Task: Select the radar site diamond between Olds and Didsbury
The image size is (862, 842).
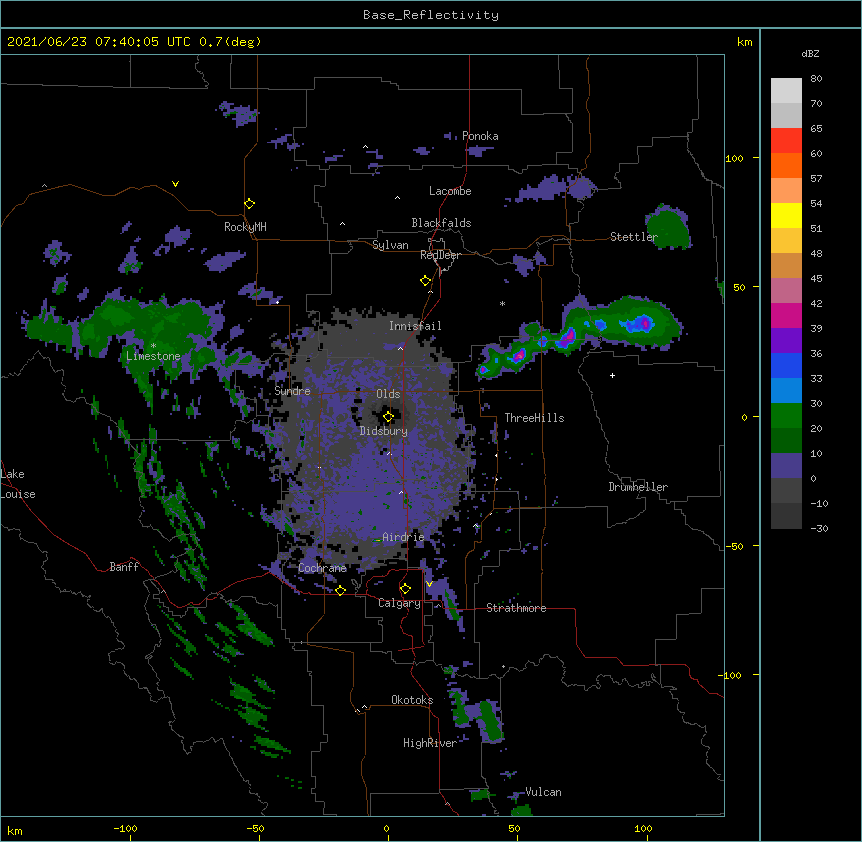Action: pyautogui.click(x=388, y=417)
